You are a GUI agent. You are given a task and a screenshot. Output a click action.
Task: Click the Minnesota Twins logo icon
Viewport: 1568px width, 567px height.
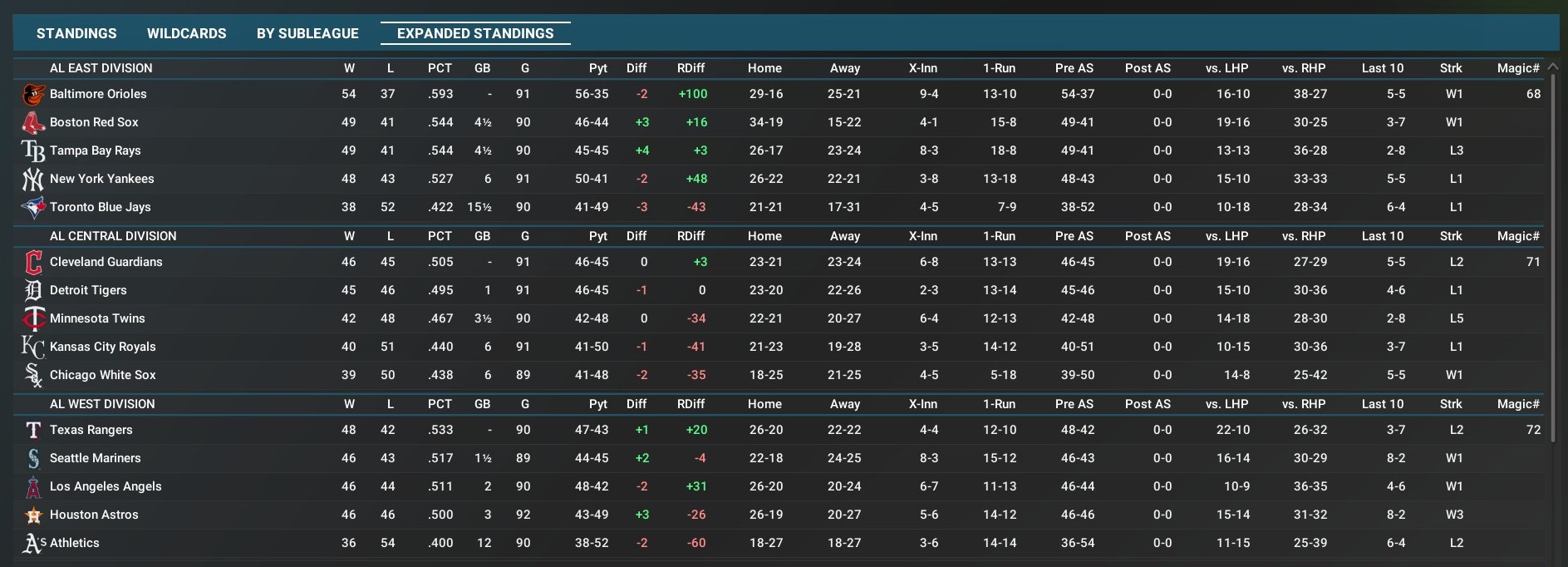tap(33, 319)
